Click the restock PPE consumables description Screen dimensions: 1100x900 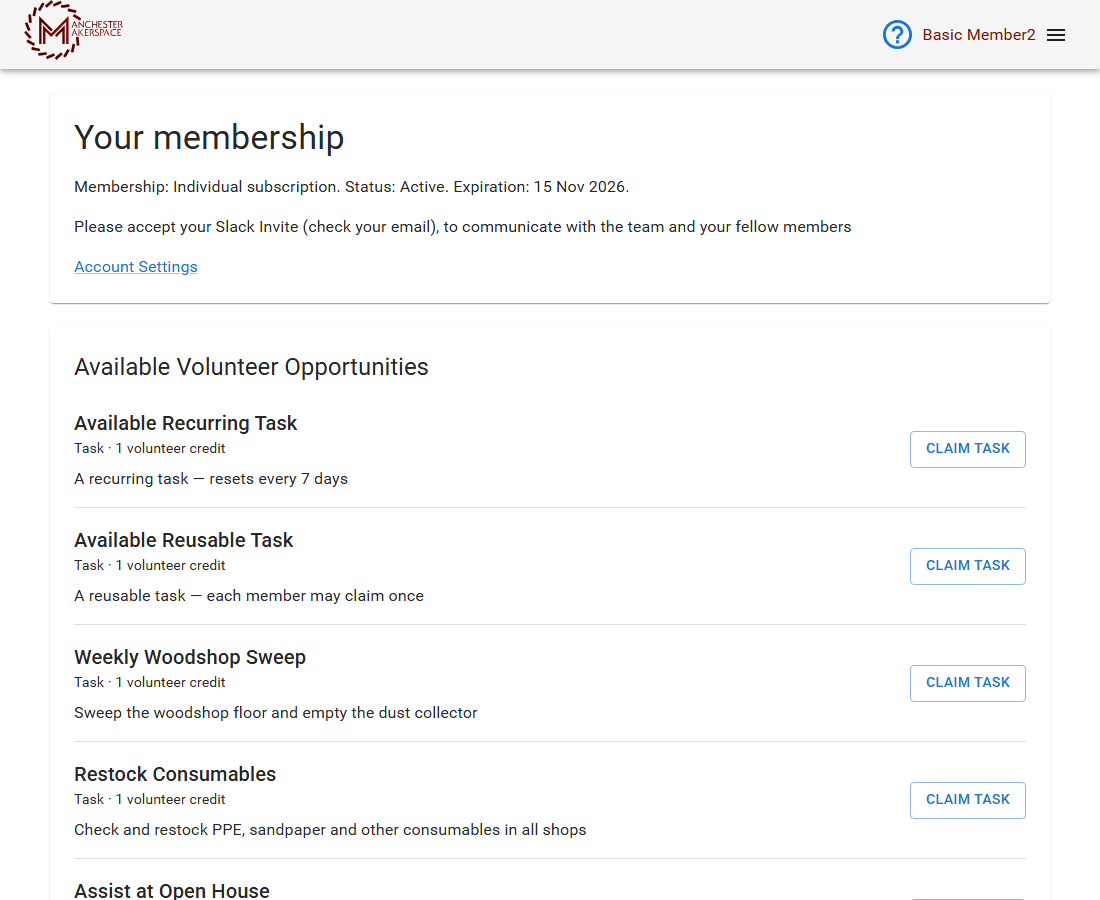[330, 830]
